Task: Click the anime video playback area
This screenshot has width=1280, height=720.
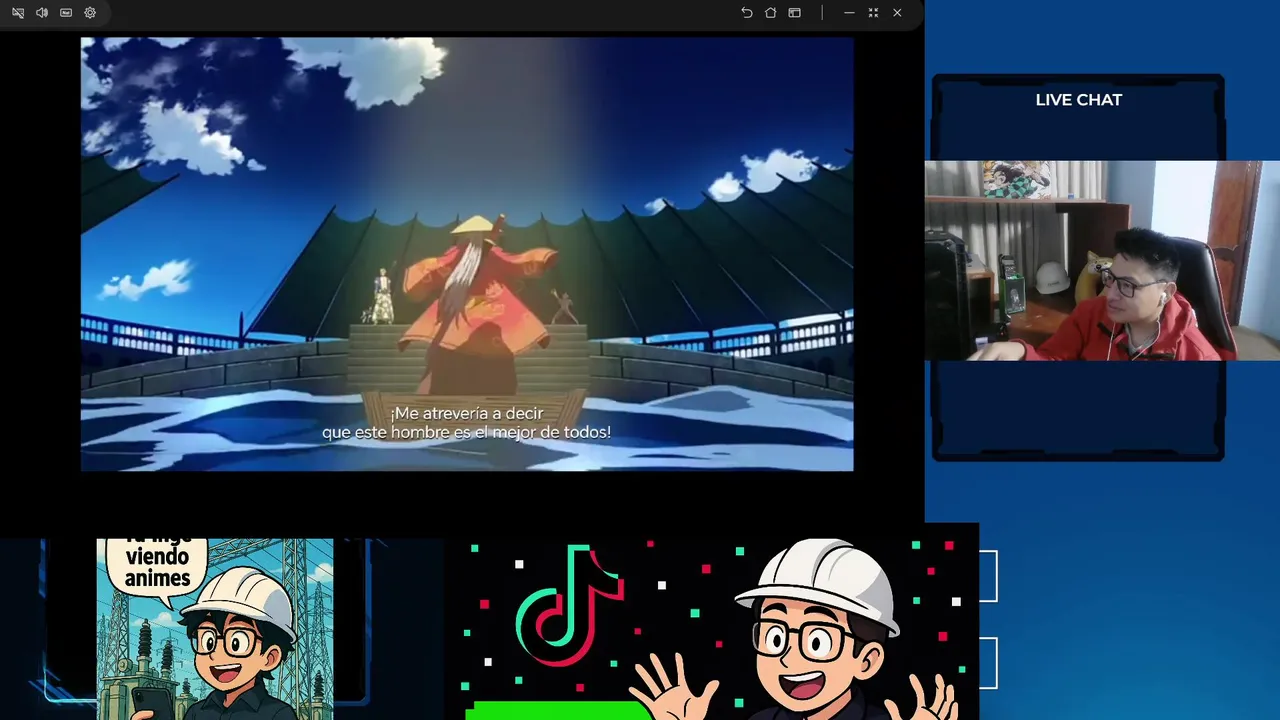Action: click(467, 254)
